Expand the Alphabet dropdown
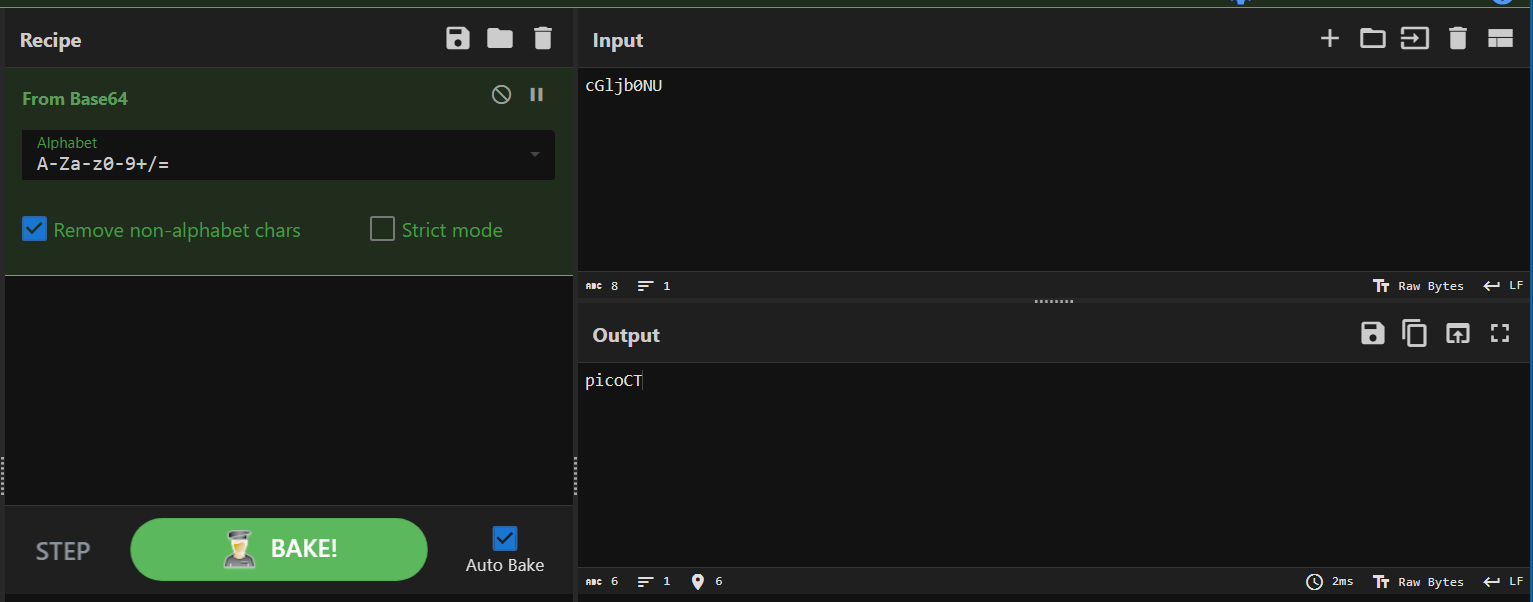The height and width of the screenshot is (602, 1533). [534, 155]
